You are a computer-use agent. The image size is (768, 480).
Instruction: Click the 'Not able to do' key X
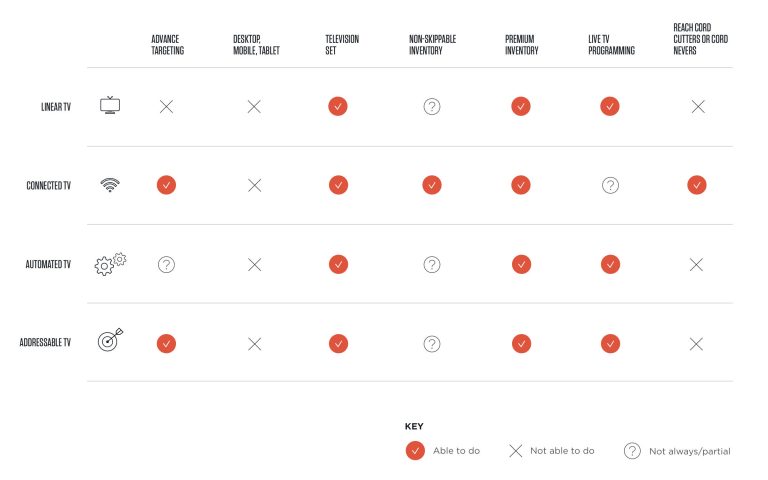click(516, 450)
